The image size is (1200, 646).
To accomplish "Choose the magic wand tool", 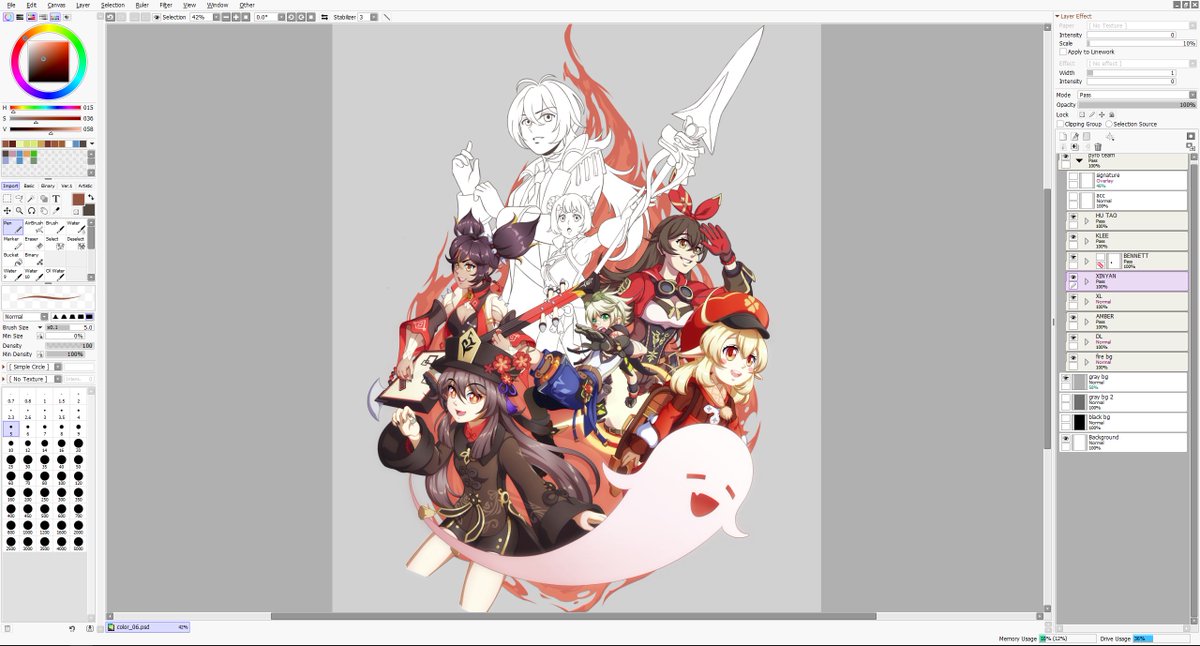I will click(31, 198).
